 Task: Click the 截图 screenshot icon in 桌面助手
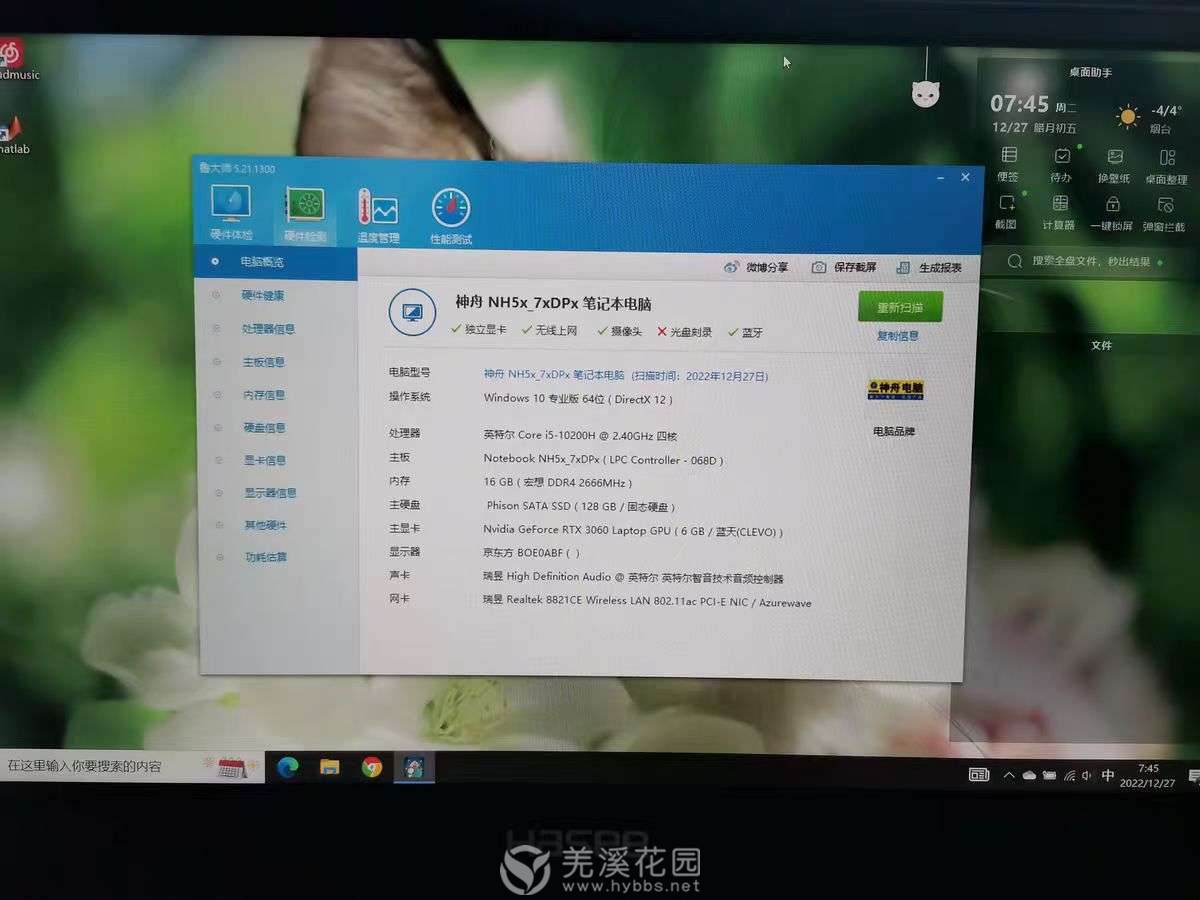click(1007, 203)
